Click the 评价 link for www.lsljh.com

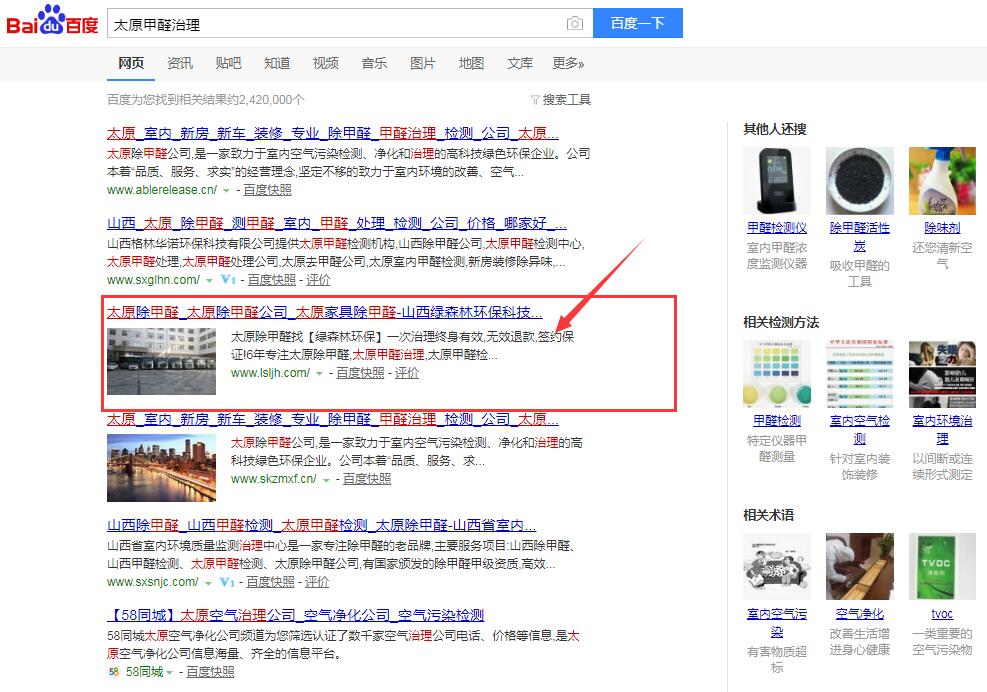point(407,373)
